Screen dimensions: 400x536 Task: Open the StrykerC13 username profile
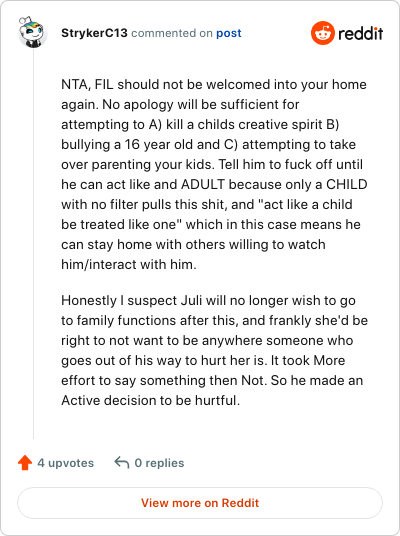[94, 33]
